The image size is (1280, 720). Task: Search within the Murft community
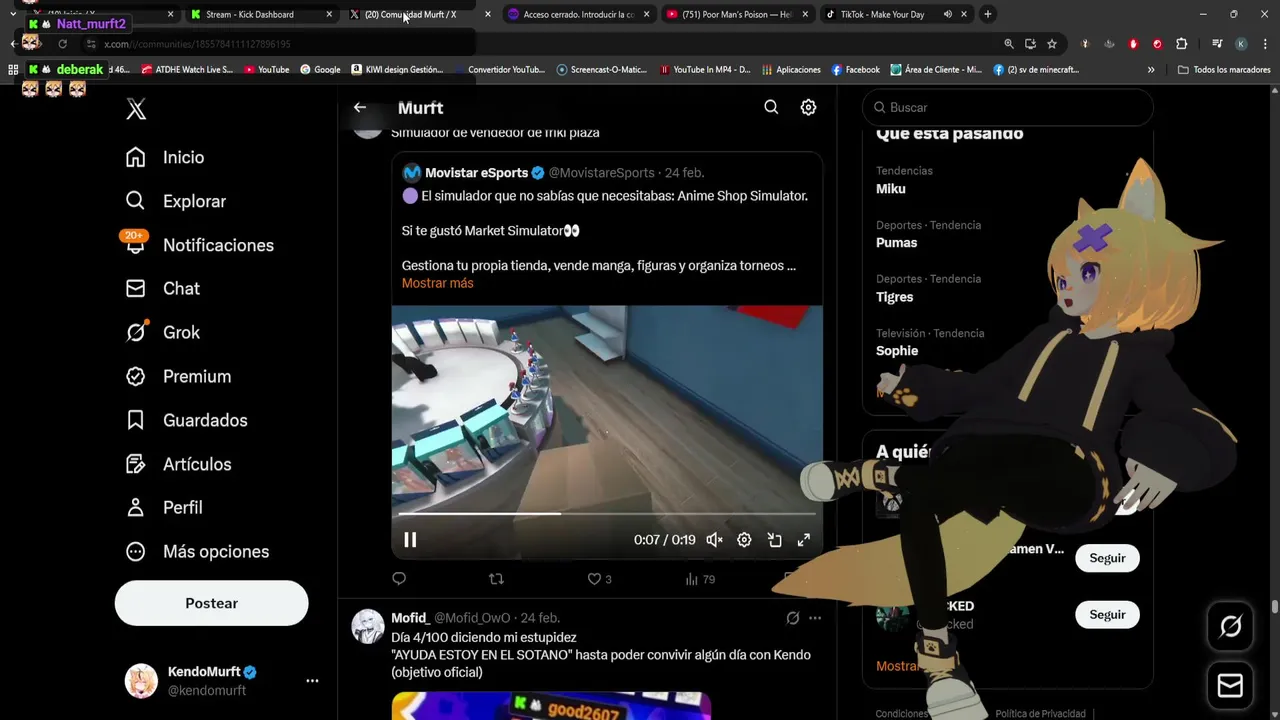(771, 107)
